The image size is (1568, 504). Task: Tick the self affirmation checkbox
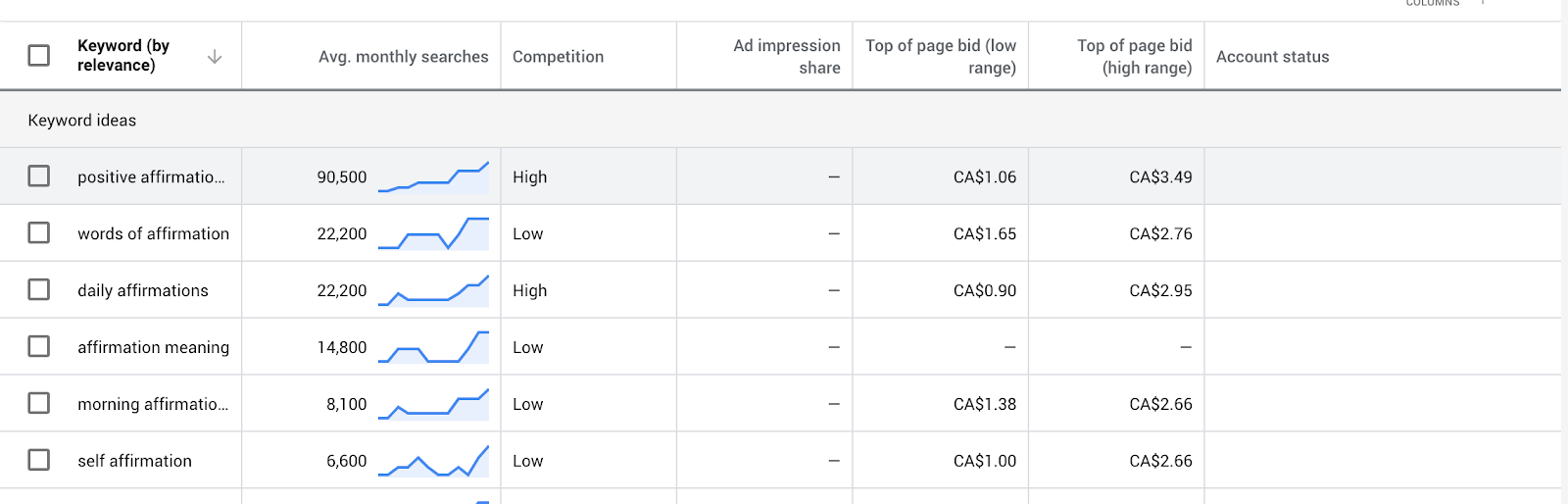tap(39, 461)
